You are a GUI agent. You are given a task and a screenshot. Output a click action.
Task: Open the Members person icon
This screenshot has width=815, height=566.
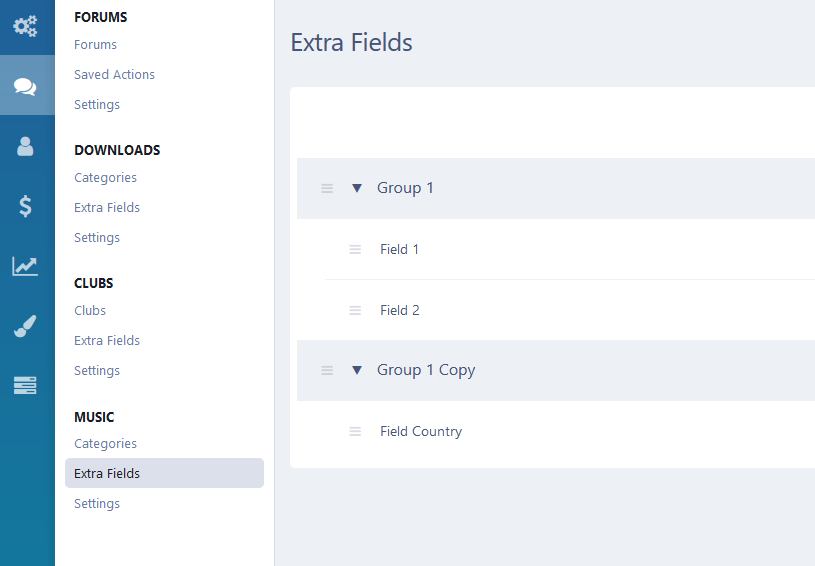[x=25, y=147]
